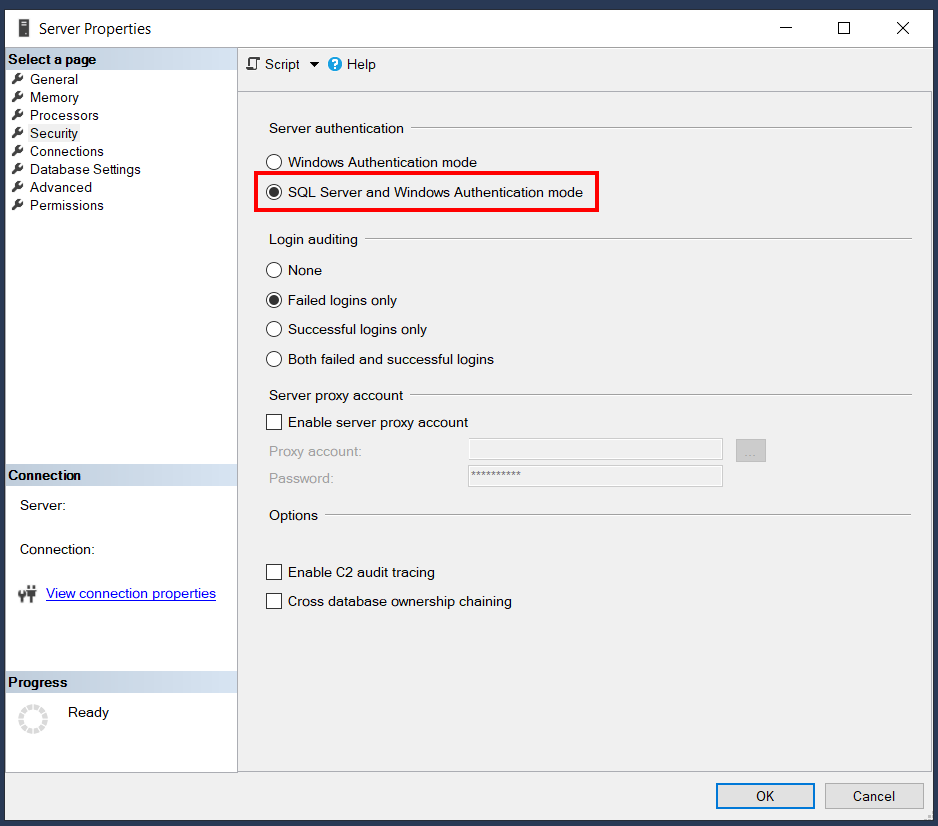Click the OK button
The width and height of the screenshot is (938, 826).
coord(765,796)
